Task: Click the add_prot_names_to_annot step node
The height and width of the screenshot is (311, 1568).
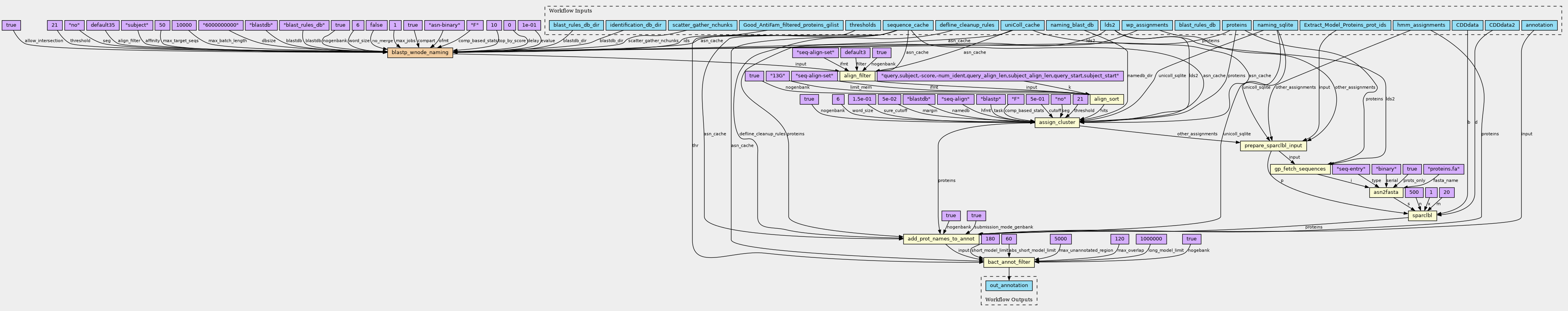Action: [940, 239]
